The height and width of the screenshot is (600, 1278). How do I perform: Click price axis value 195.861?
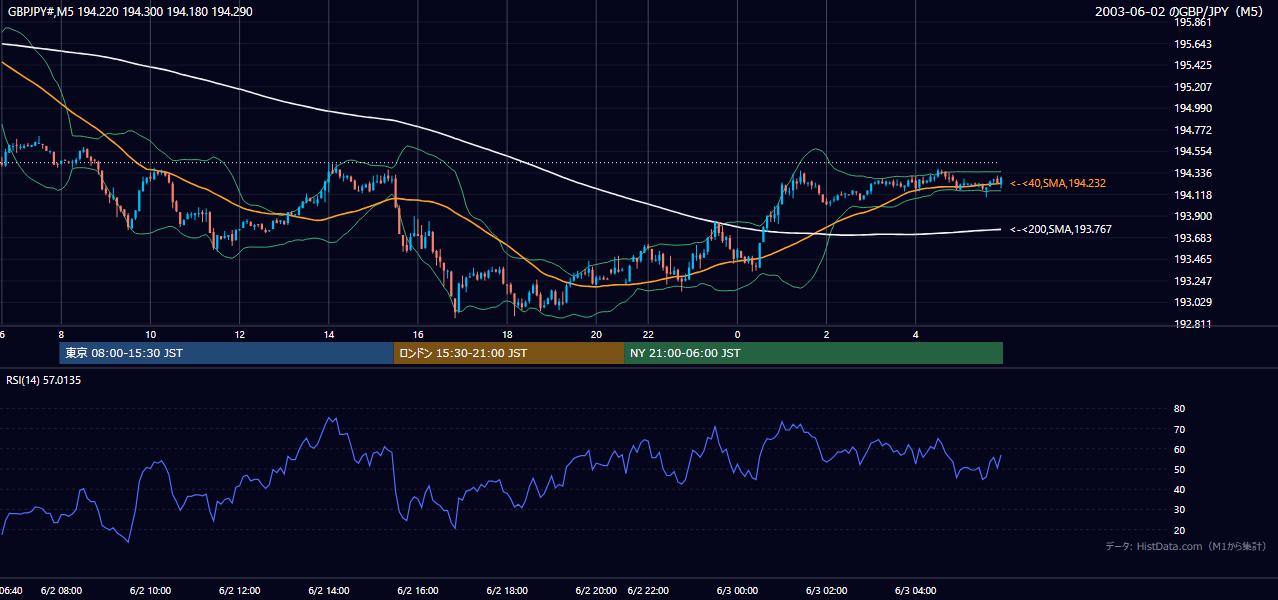click(1193, 22)
